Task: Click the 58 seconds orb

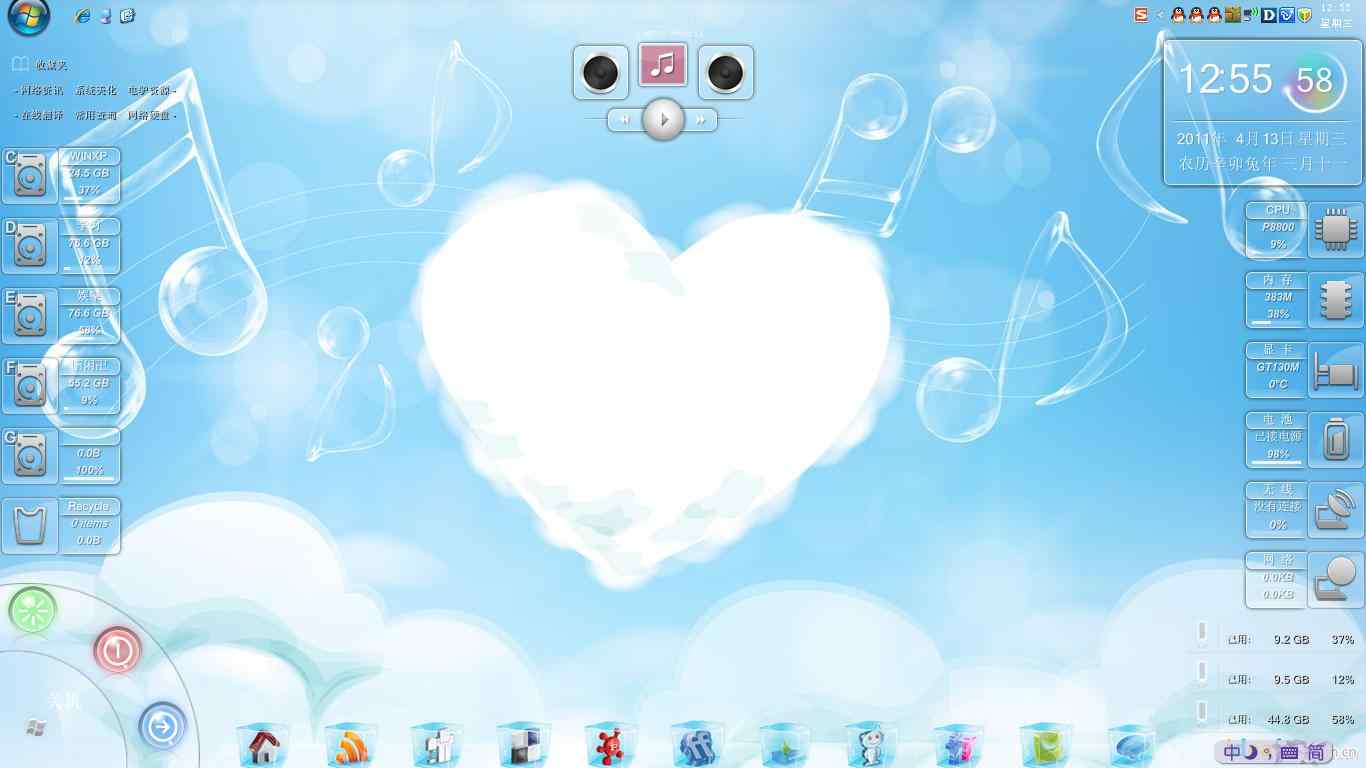Action: (x=1314, y=80)
